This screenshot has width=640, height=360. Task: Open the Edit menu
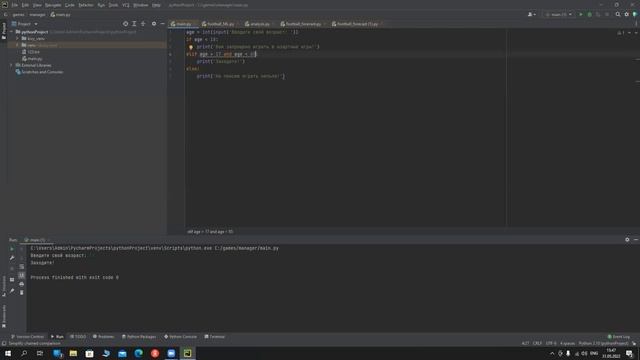(x=25, y=5)
